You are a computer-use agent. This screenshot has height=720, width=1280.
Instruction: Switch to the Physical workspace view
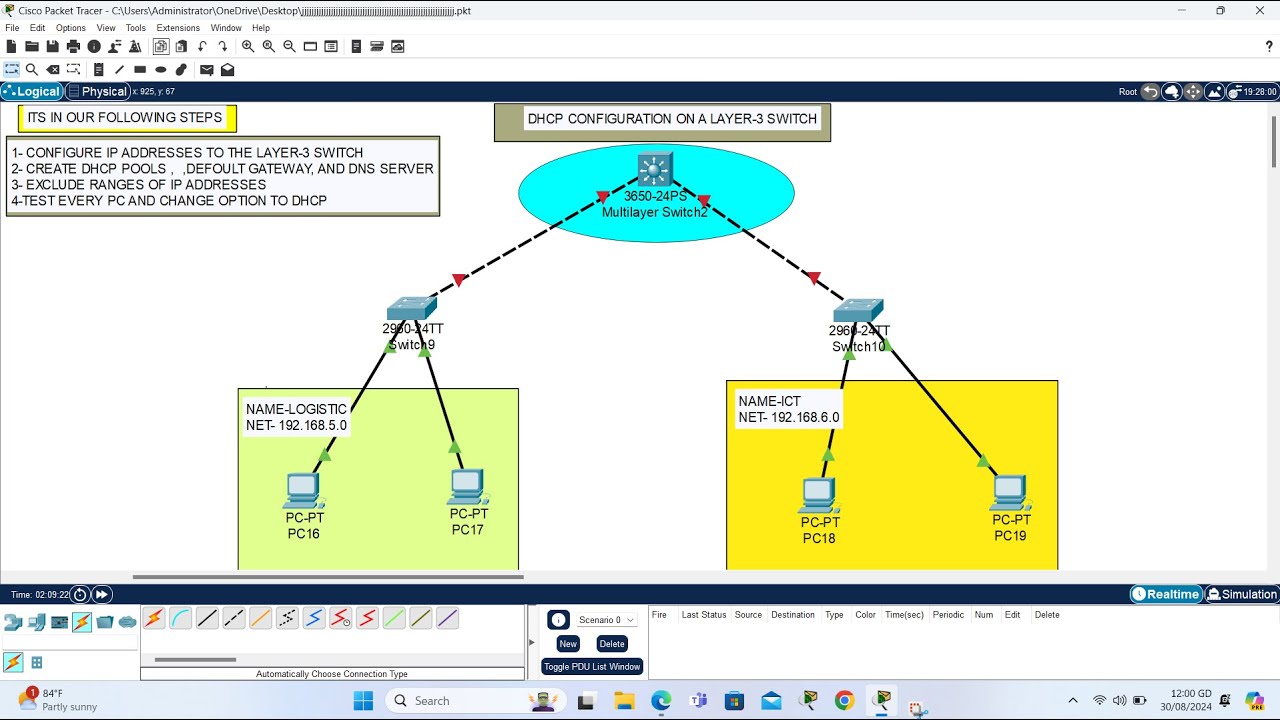coord(98,91)
